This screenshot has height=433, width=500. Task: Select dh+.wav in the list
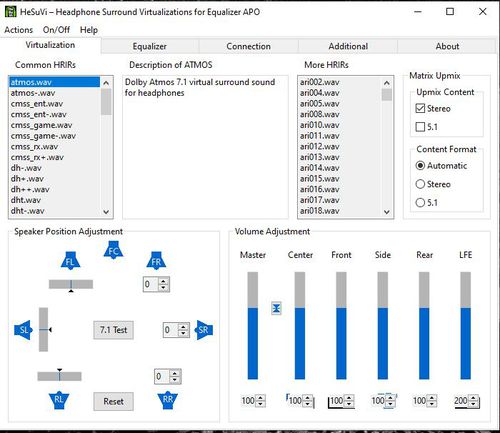tap(55, 178)
